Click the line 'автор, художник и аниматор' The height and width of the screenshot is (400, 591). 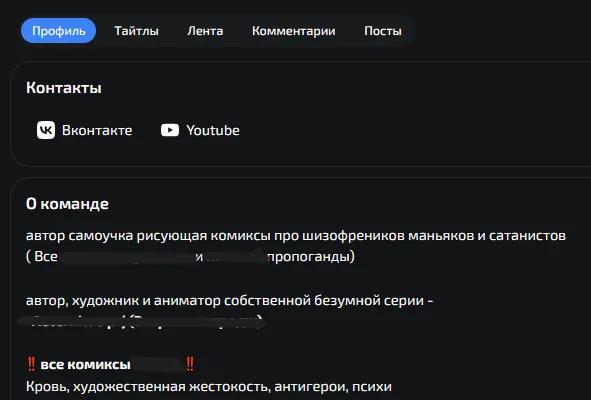[124, 300]
